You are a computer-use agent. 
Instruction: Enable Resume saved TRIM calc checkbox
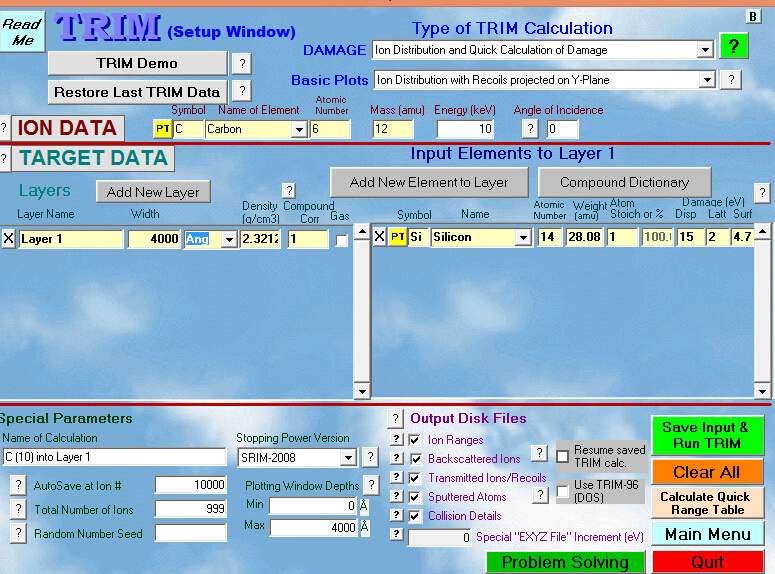tap(562, 456)
